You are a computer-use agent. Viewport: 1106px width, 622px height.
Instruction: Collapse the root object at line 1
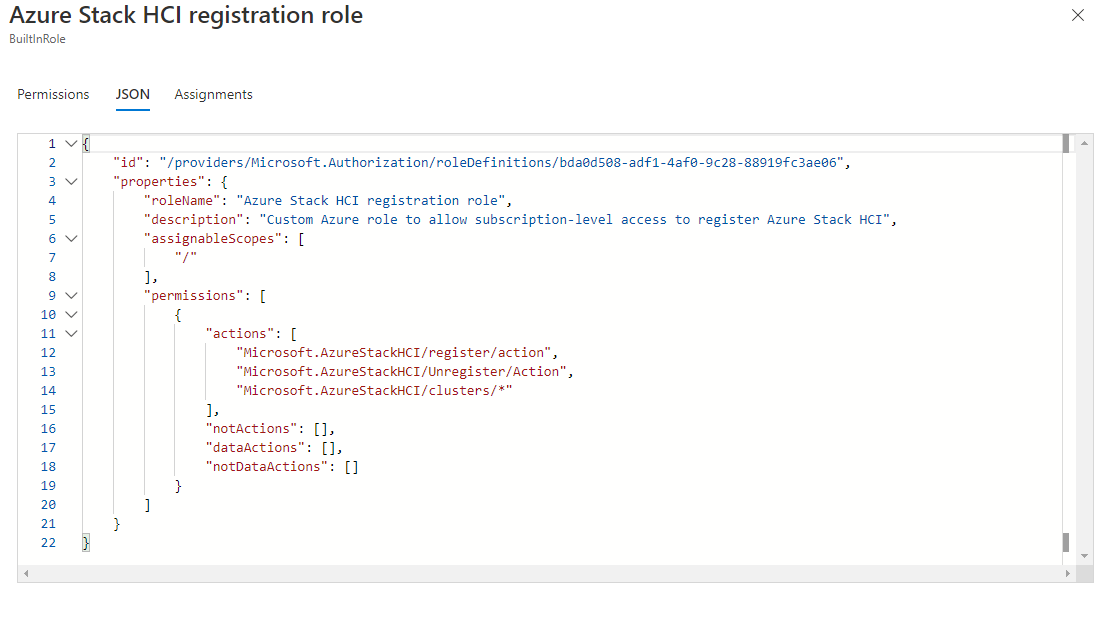(71, 144)
